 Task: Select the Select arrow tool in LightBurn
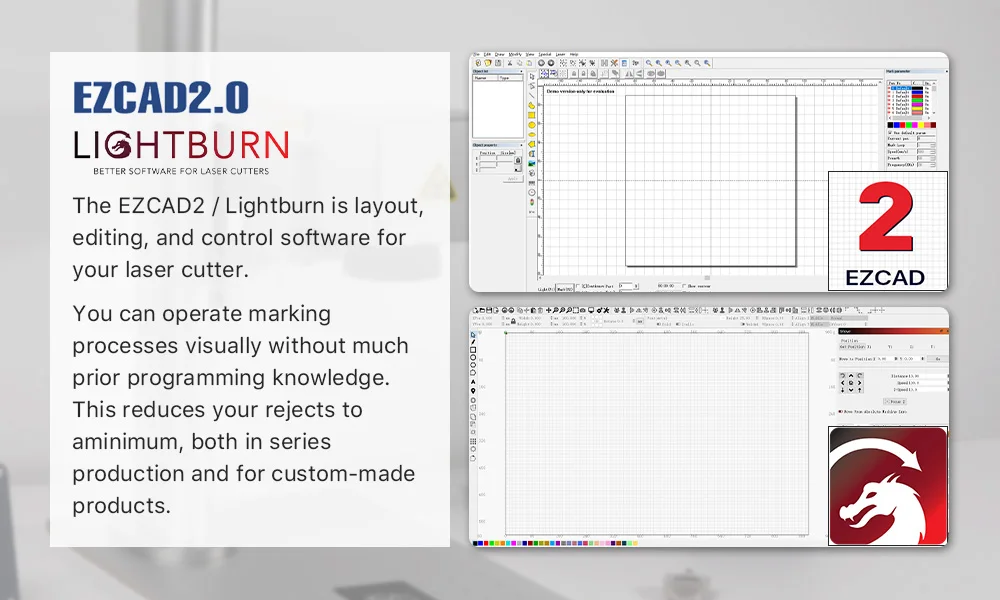pyautogui.click(x=473, y=335)
